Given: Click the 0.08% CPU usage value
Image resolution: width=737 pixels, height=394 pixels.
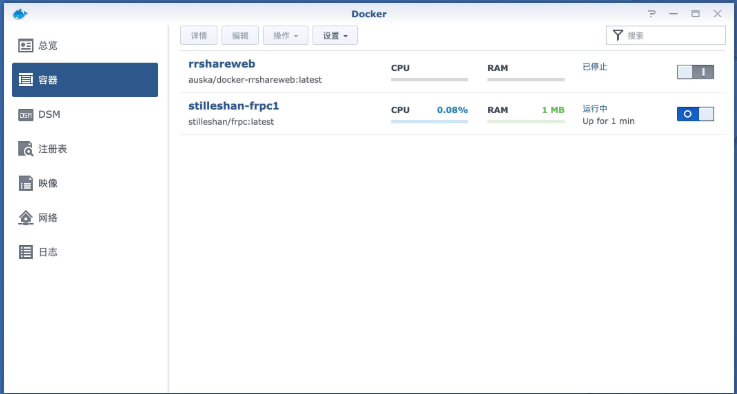Looking at the screenshot, I should 452,110.
